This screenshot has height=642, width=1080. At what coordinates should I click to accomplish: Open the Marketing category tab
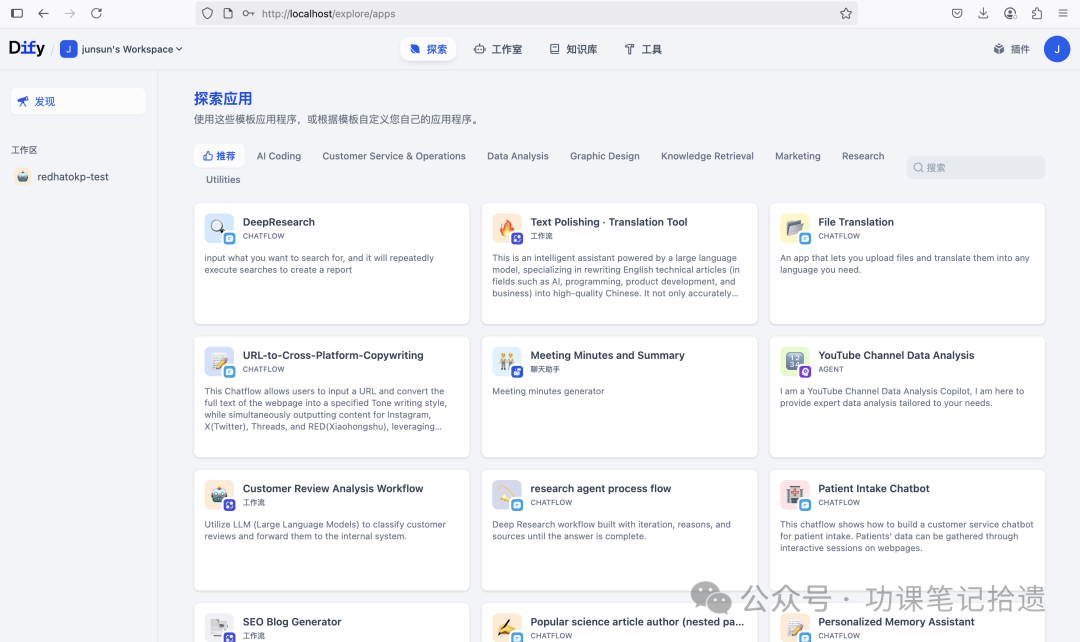[797, 155]
